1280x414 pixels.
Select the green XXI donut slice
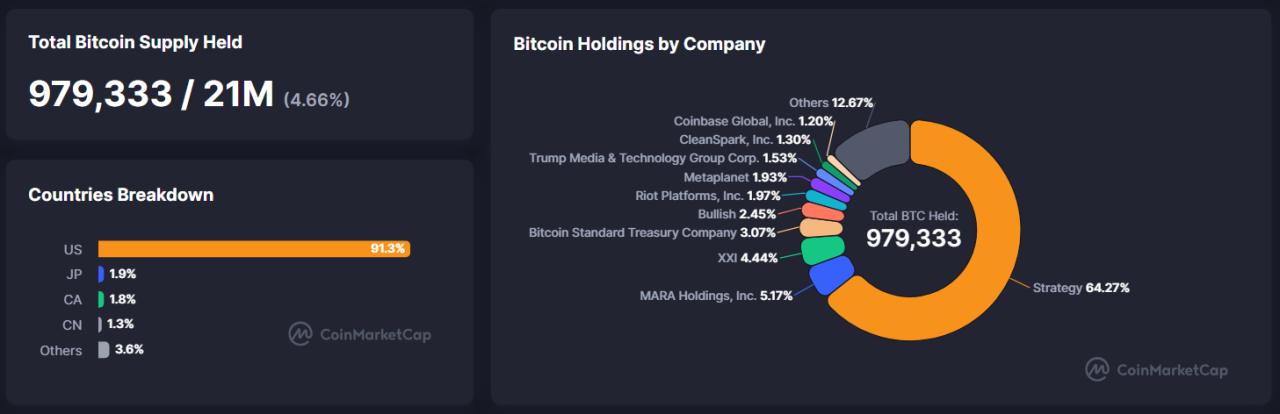pyautogui.click(x=823, y=250)
